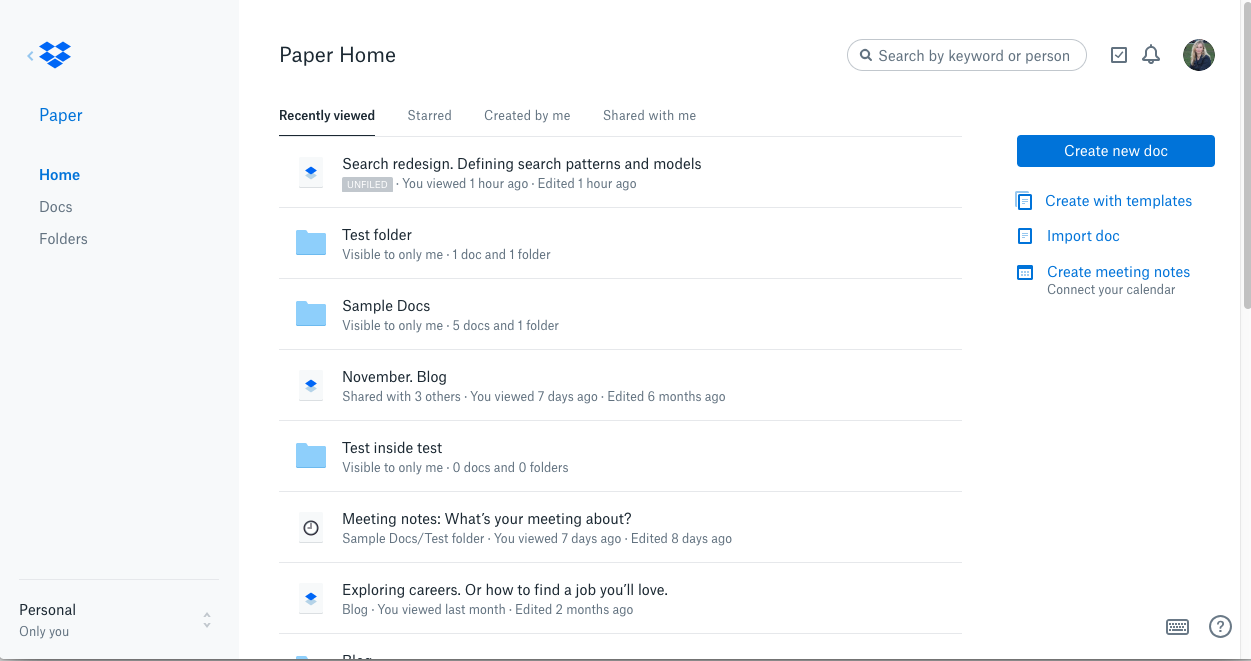This screenshot has height=661, width=1251.
Task: Click the Search redesign doc icon
Action: [311, 173]
